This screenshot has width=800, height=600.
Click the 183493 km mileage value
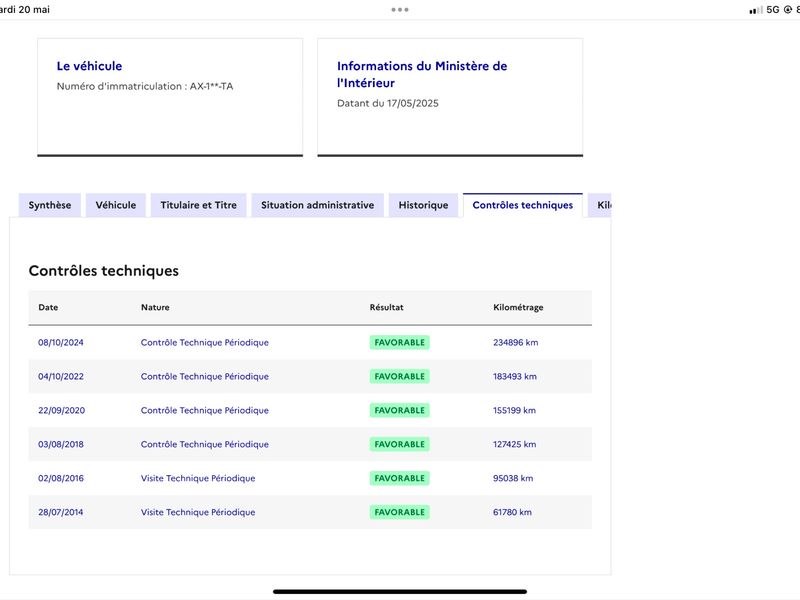coord(515,377)
